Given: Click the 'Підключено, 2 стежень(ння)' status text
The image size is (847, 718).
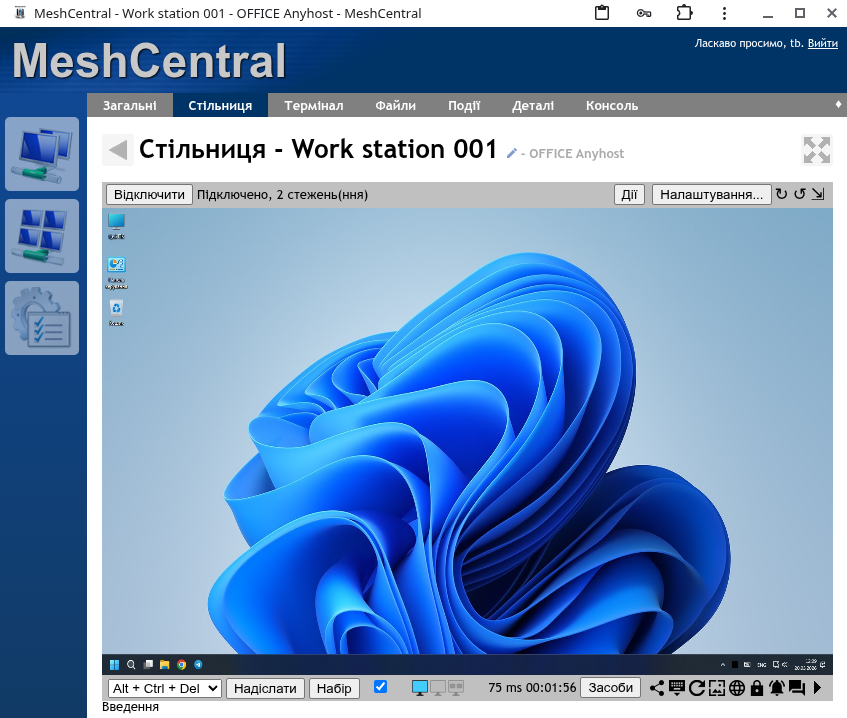Looking at the screenshot, I should click(282, 194).
